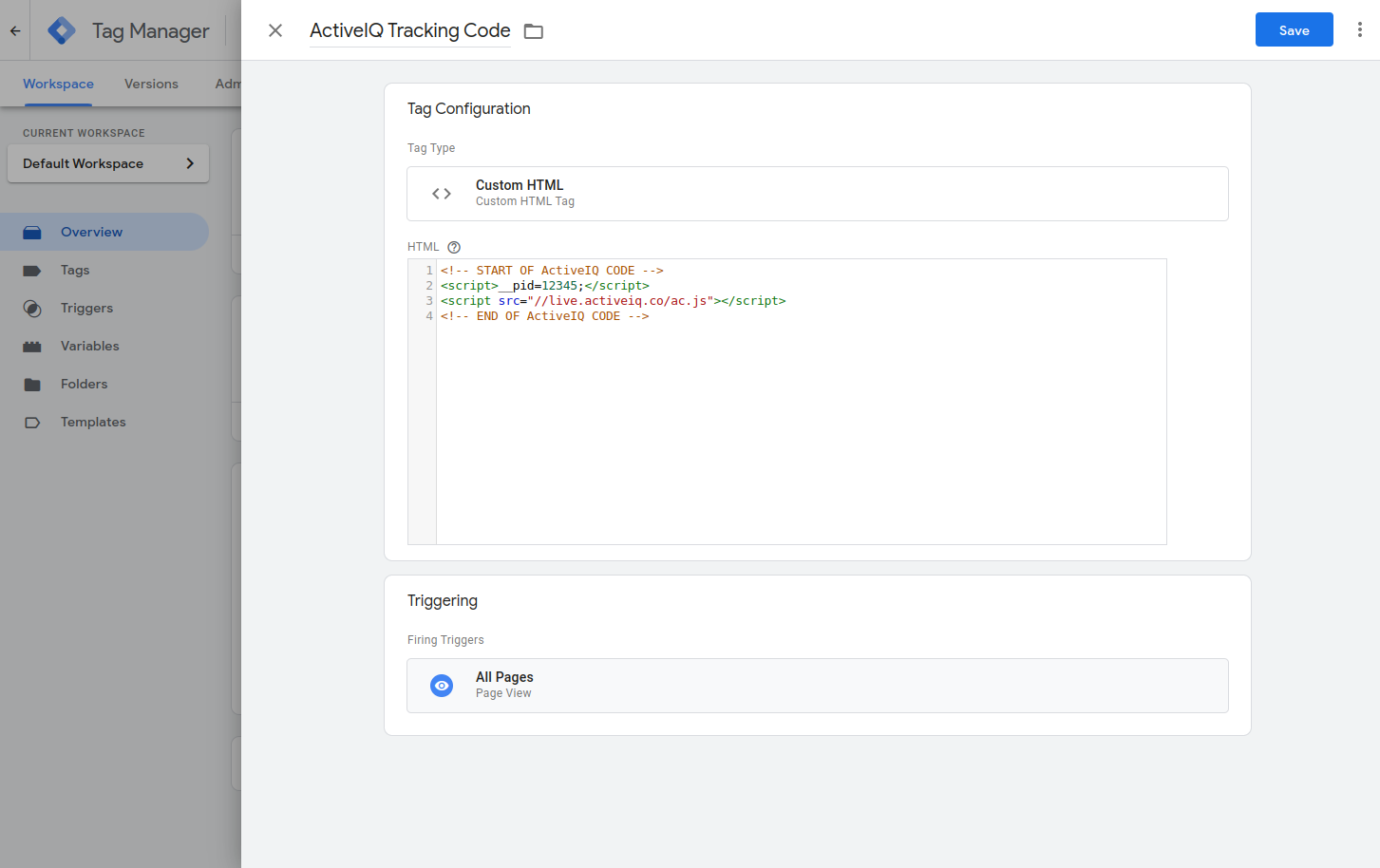The width and height of the screenshot is (1380, 868).
Task: Click the Folders sidebar icon
Action: (x=32, y=385)
